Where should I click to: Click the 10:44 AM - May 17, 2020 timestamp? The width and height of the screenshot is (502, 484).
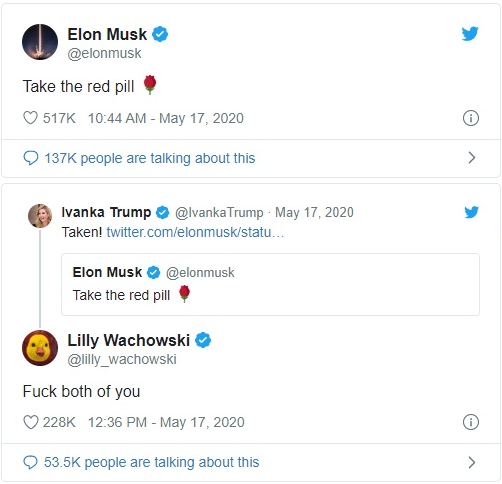coord(166,118)
